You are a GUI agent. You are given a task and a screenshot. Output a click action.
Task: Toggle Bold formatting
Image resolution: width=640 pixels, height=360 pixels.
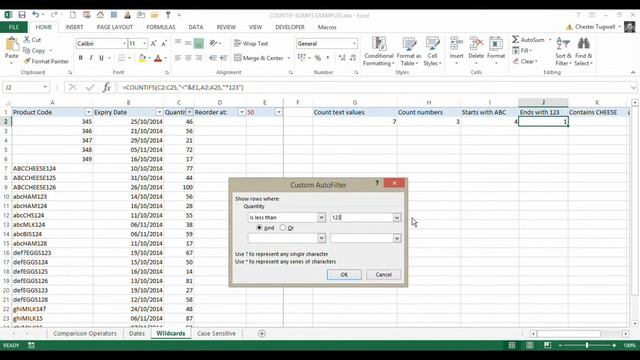(x=80, y=58)
